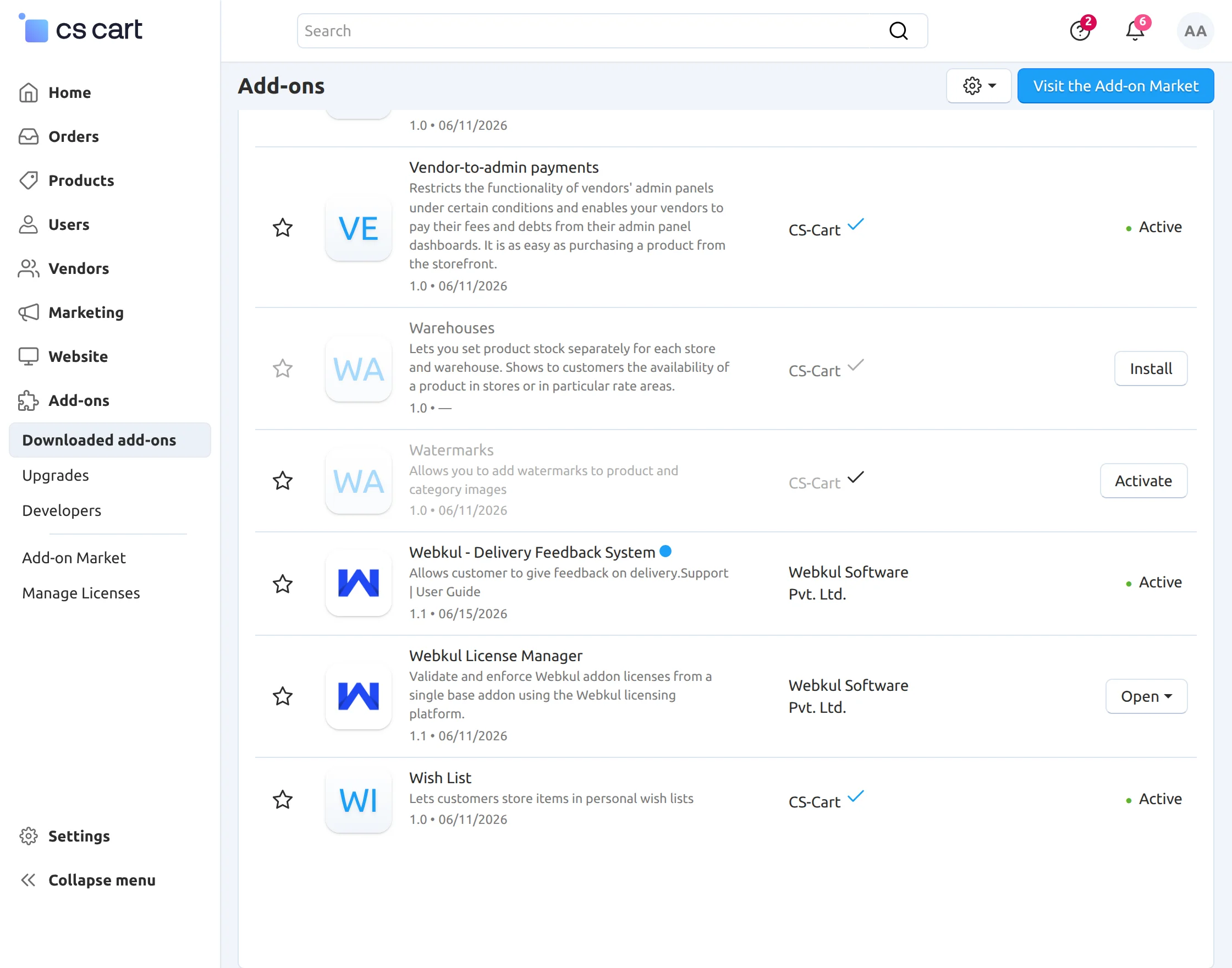Open the Add-on Market sidebar link

[x=74, y=558]
